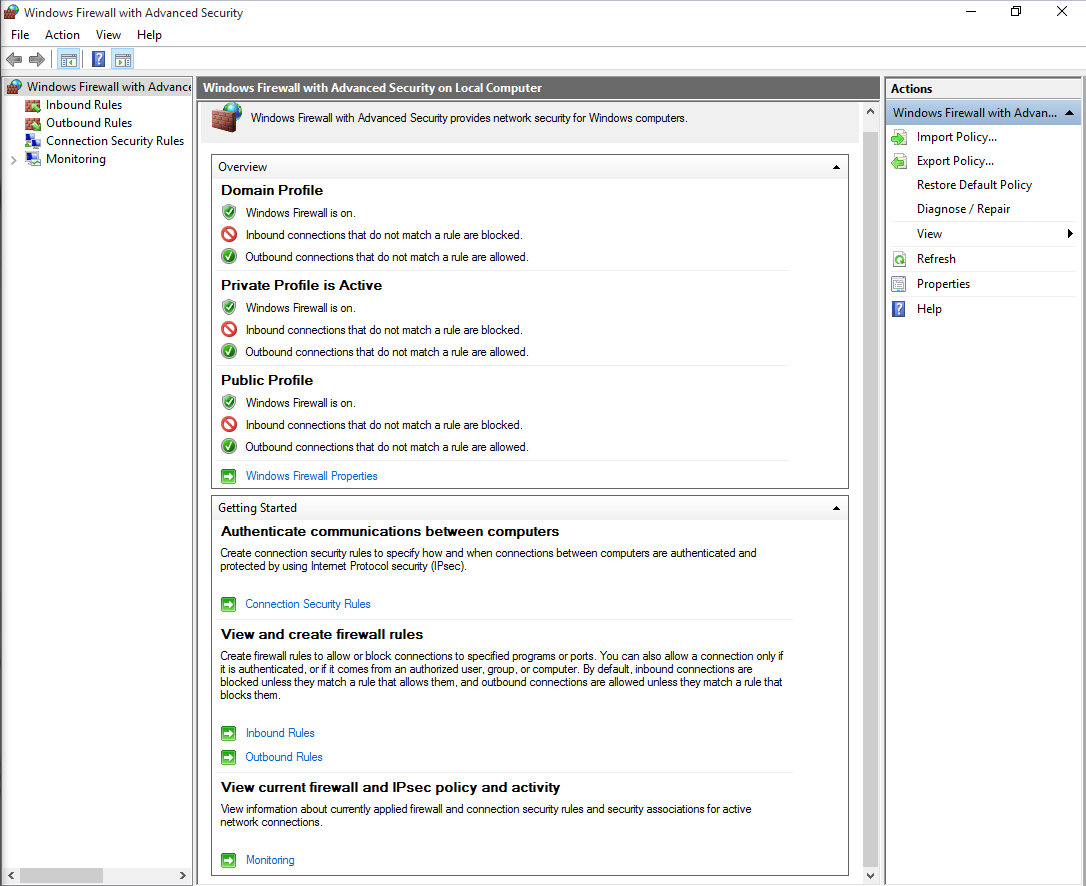Click the Forward arrow toolbar icon
The height and width of the screenshot is (886, 1086).
(x=37, y=60)
